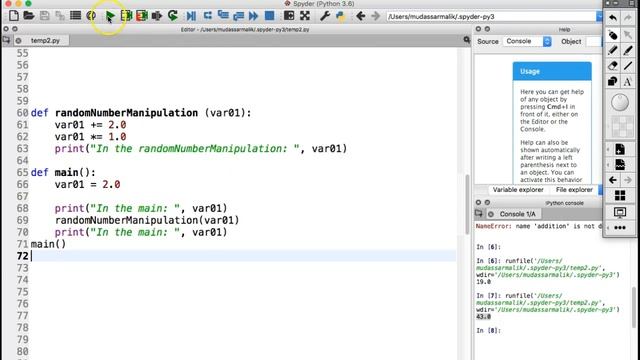The height and width of the screenshot is (360, 640).
Task: Select the pencil drawing tool
Action: 612,50
